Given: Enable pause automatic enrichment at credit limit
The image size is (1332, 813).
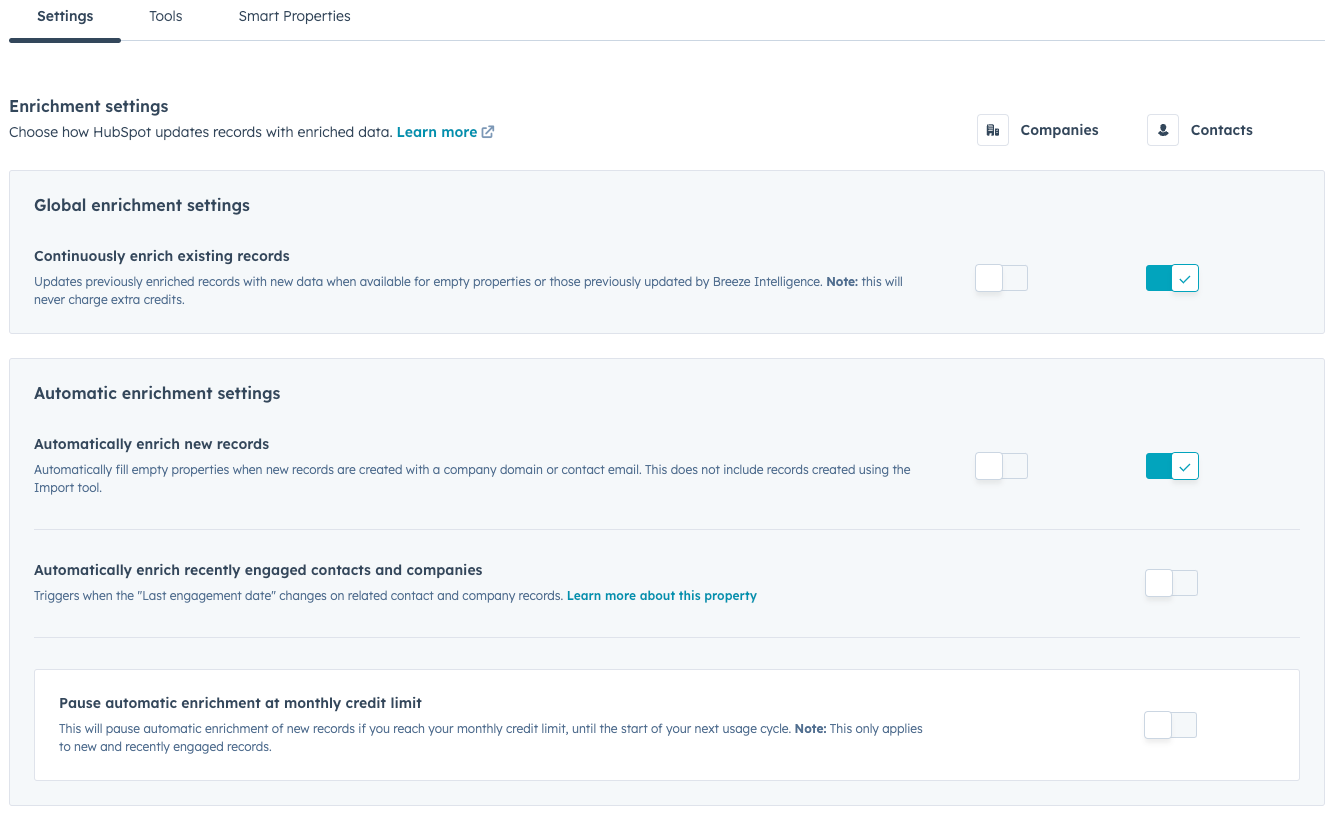Looking at the screenshot, I should click(x=1171, y=725).
